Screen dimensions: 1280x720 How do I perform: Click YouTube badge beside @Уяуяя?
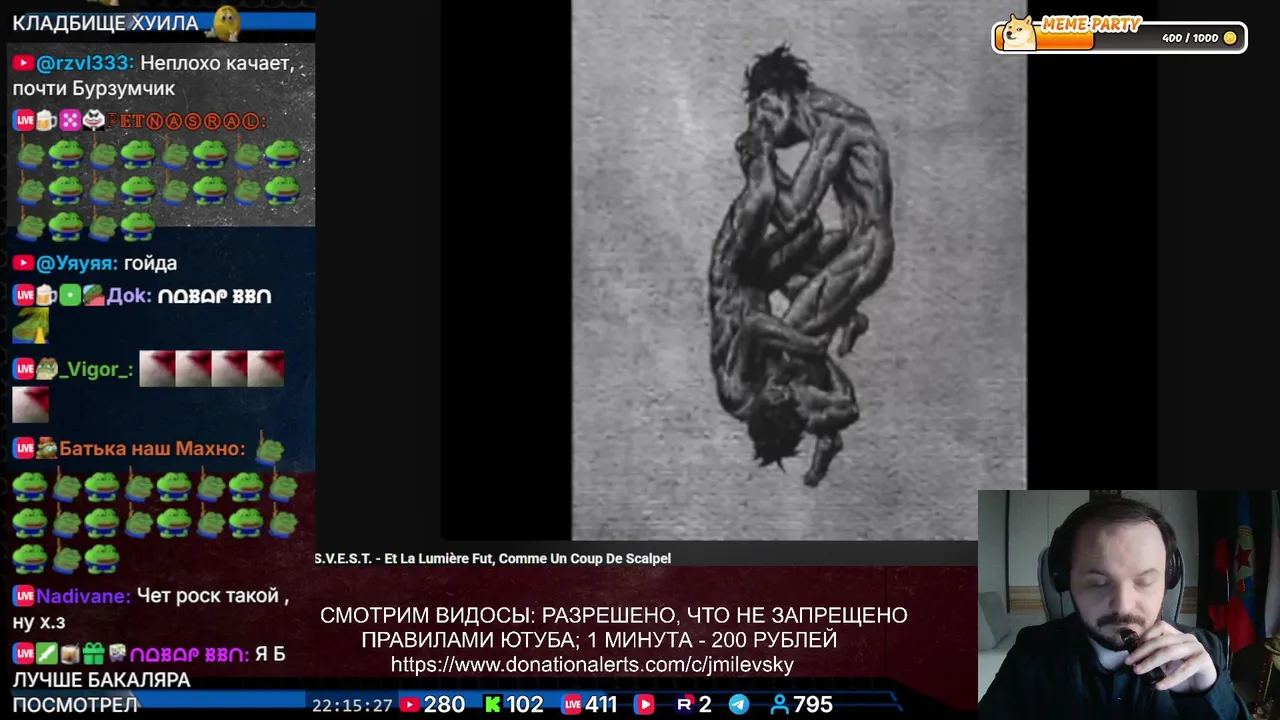click(23, 263)
